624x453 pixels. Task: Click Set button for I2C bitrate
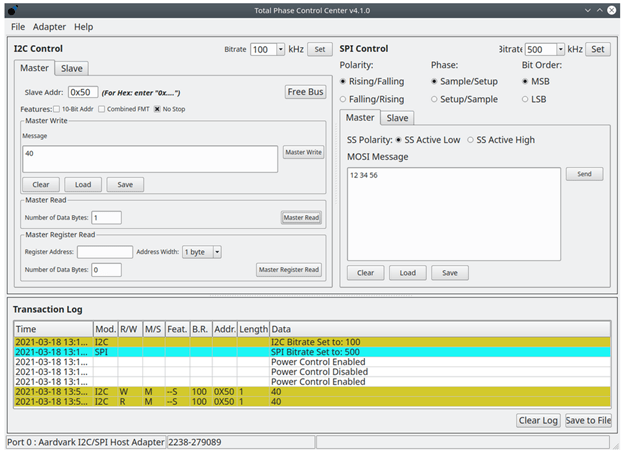coord(320,49)
